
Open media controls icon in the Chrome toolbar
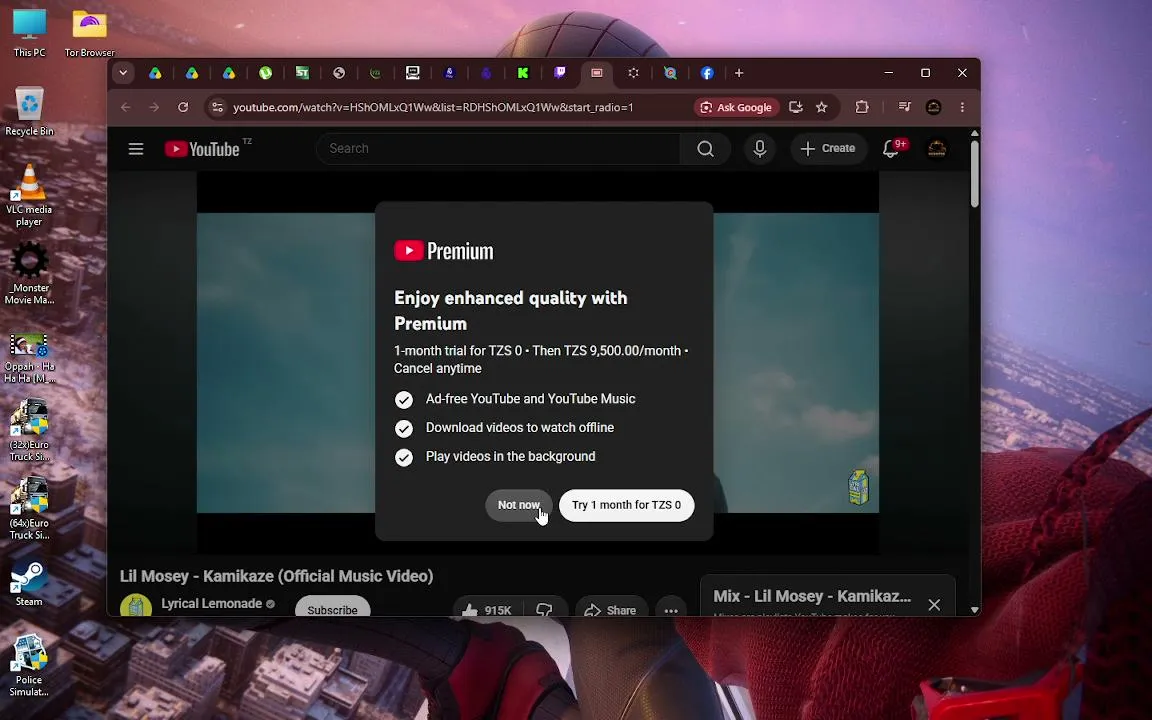point(904,107)
